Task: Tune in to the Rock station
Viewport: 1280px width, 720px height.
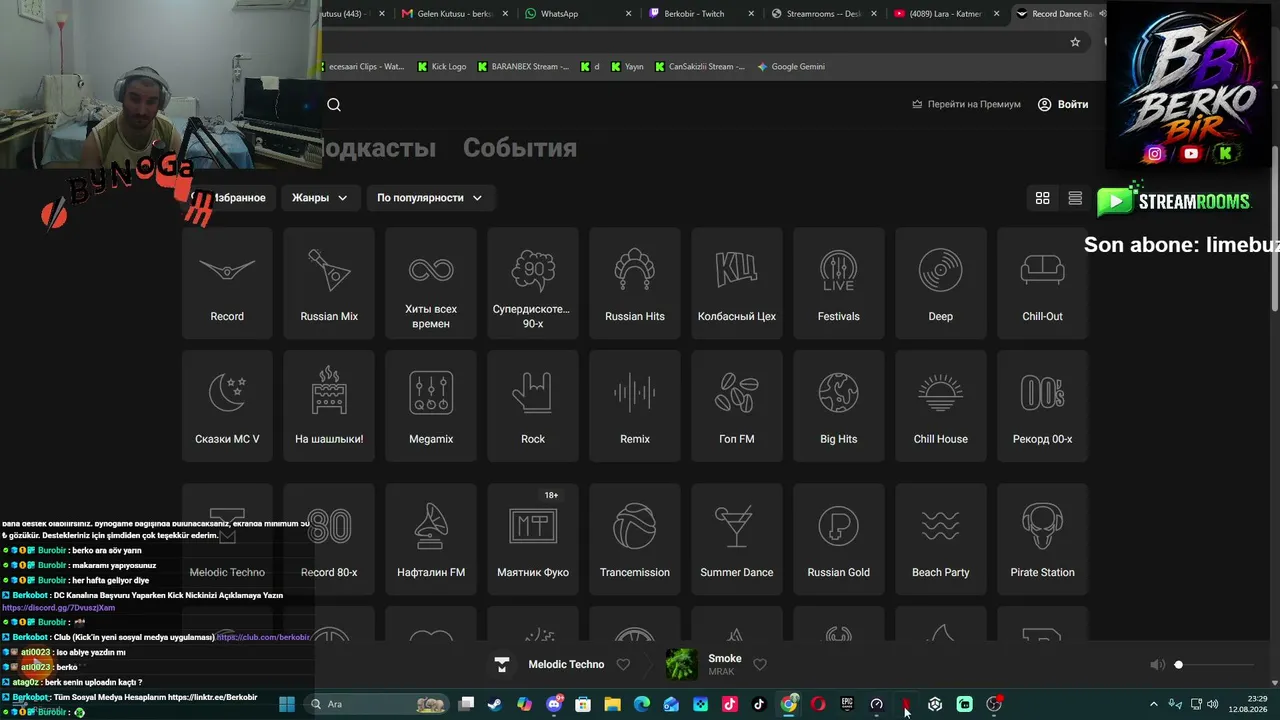Action: point(533,406)
